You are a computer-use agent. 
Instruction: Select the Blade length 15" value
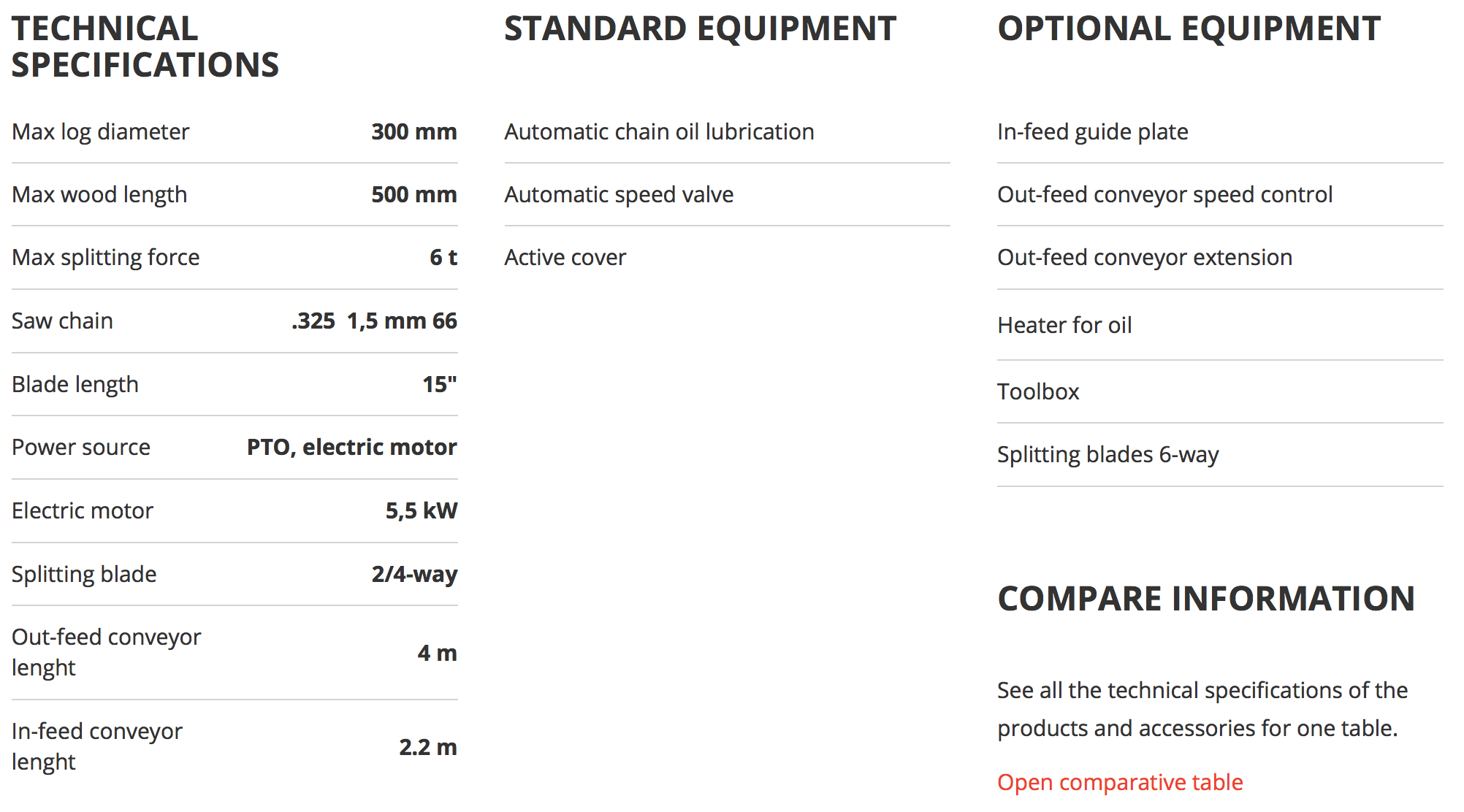pos(440,384)
